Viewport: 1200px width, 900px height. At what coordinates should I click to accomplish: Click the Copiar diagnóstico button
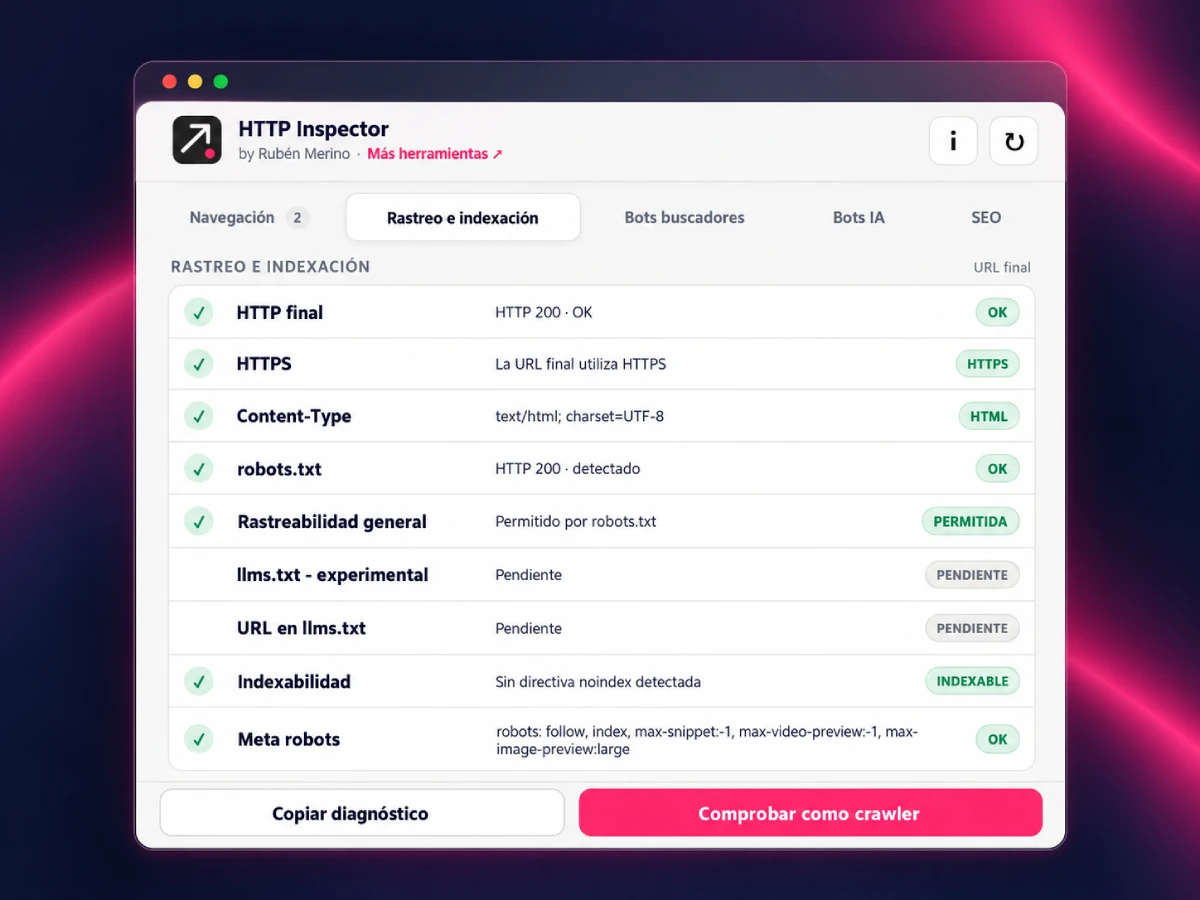362,813
